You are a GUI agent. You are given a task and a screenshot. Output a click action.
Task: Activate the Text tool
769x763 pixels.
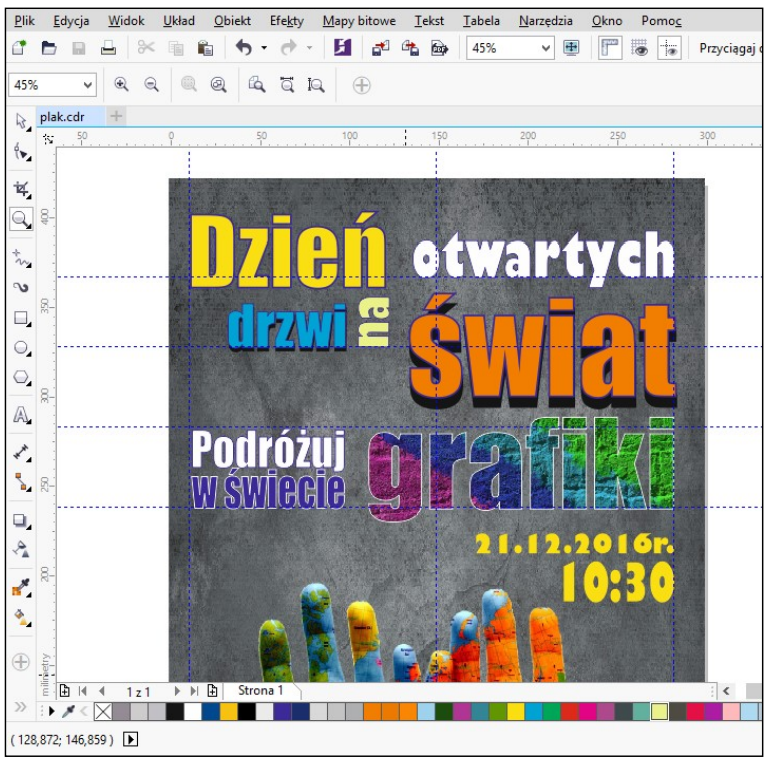(21, 416)
